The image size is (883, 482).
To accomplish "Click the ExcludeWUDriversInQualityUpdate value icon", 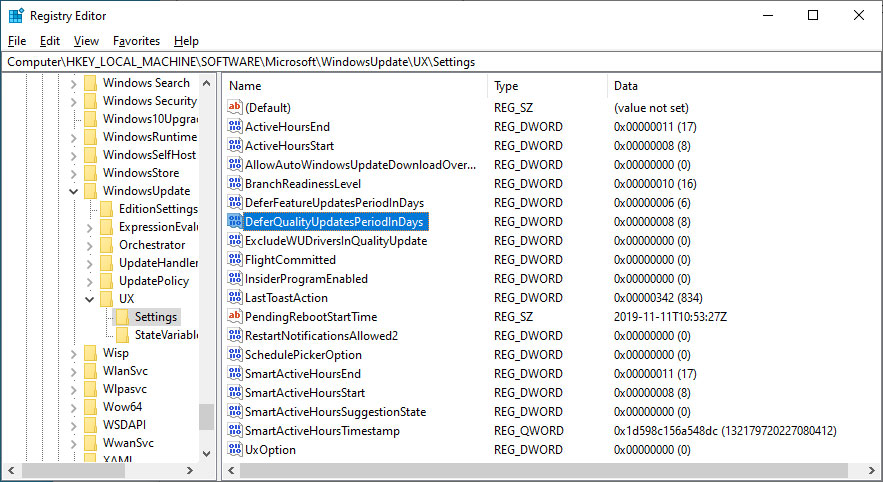I will (235, 240).
